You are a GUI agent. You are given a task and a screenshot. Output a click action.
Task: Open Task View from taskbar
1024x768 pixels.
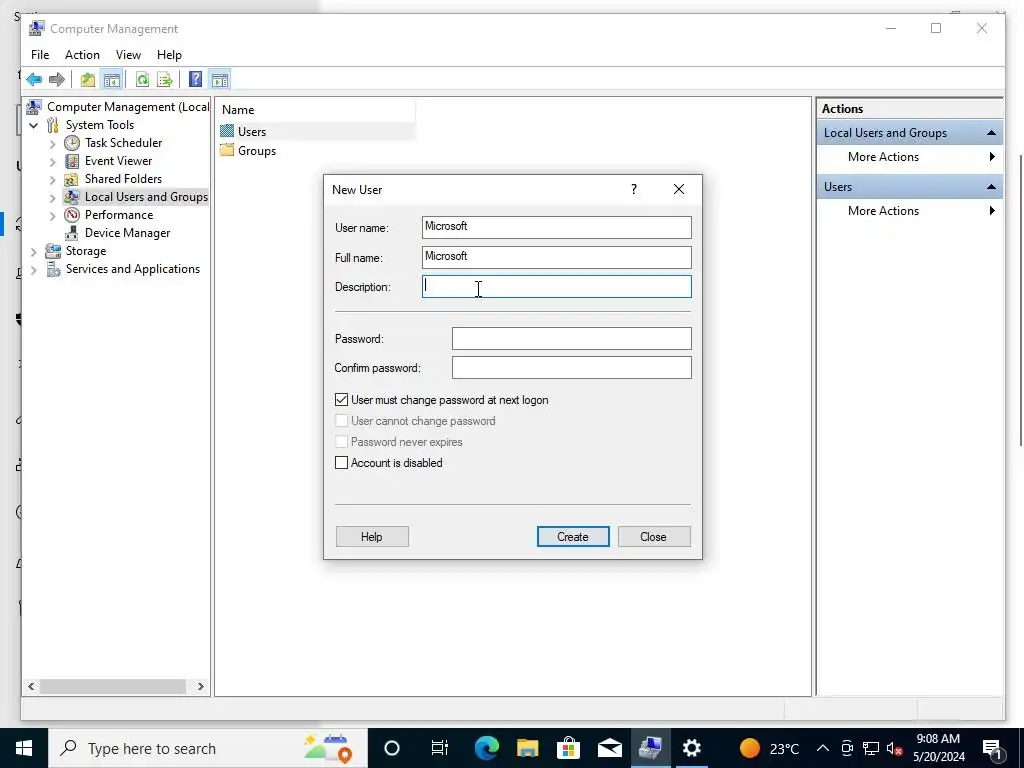point(440,748)
